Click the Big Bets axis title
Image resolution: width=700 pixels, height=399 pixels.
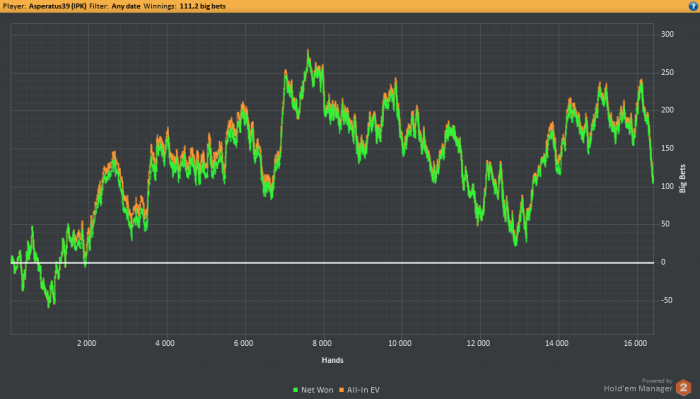click(x=682, y=179)
